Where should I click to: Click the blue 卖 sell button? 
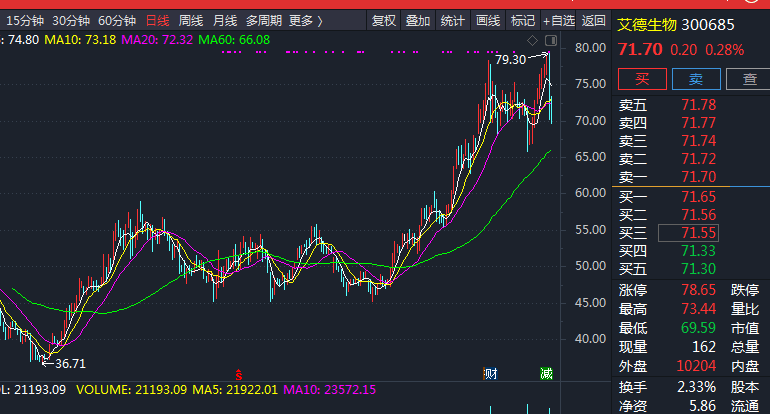click(696, 79)
